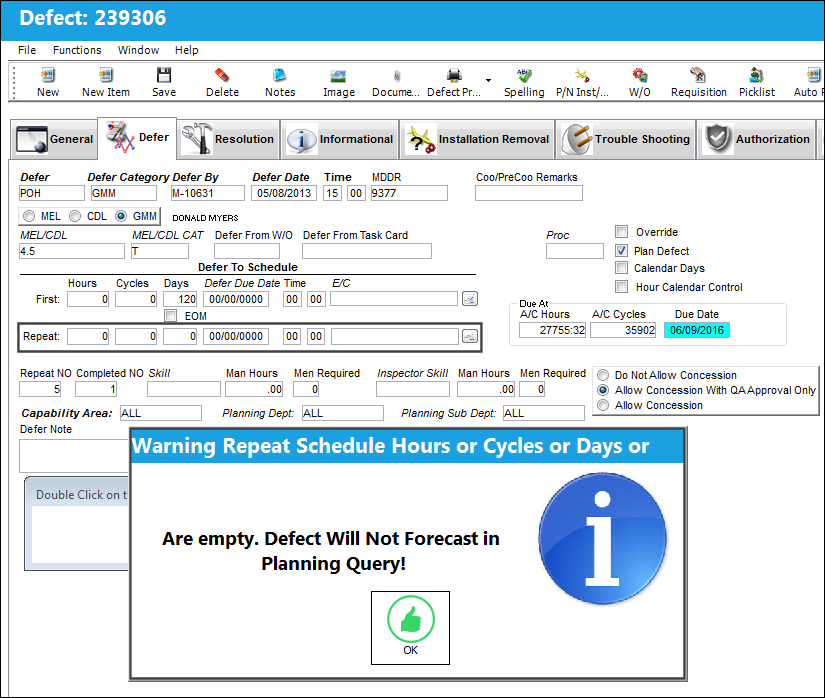Image resolution: width=825 pixels, height=698 pixels.
Task: Select the MEL radio button
Action: [29, 216]
